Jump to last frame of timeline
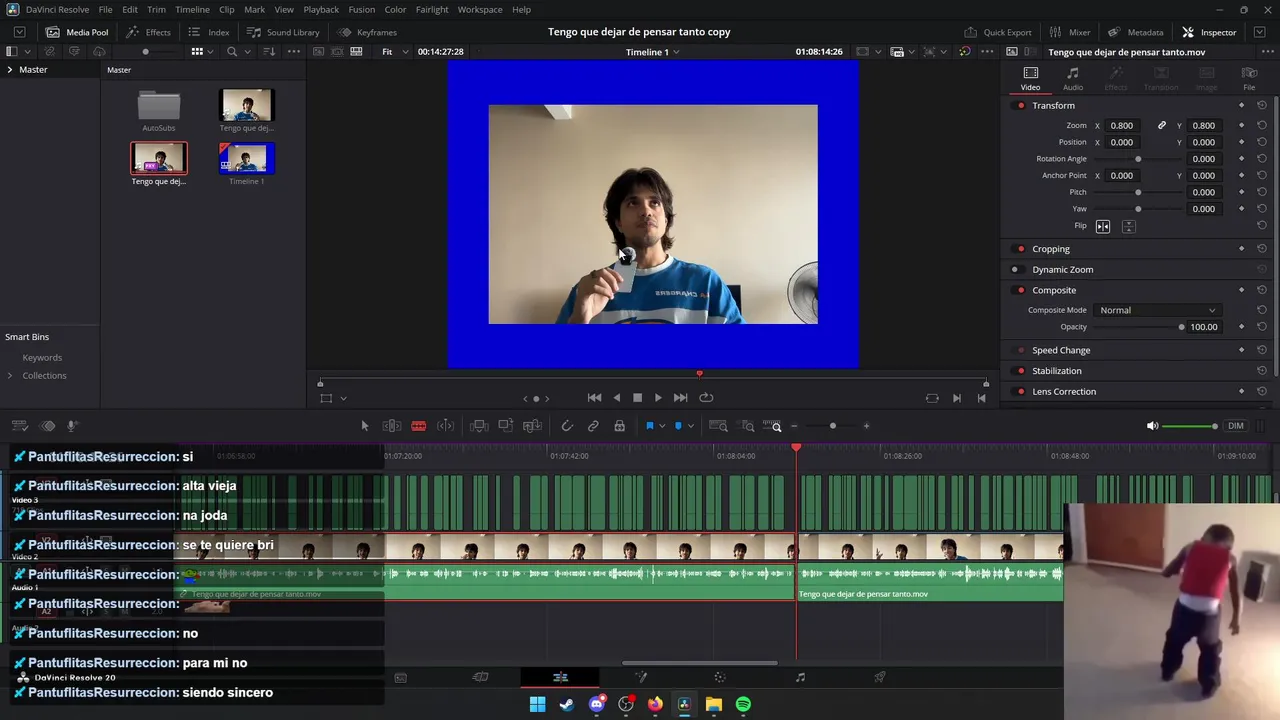Viewport: 1280px width, 720px height. pyautogui.click(x=680, y=398)
